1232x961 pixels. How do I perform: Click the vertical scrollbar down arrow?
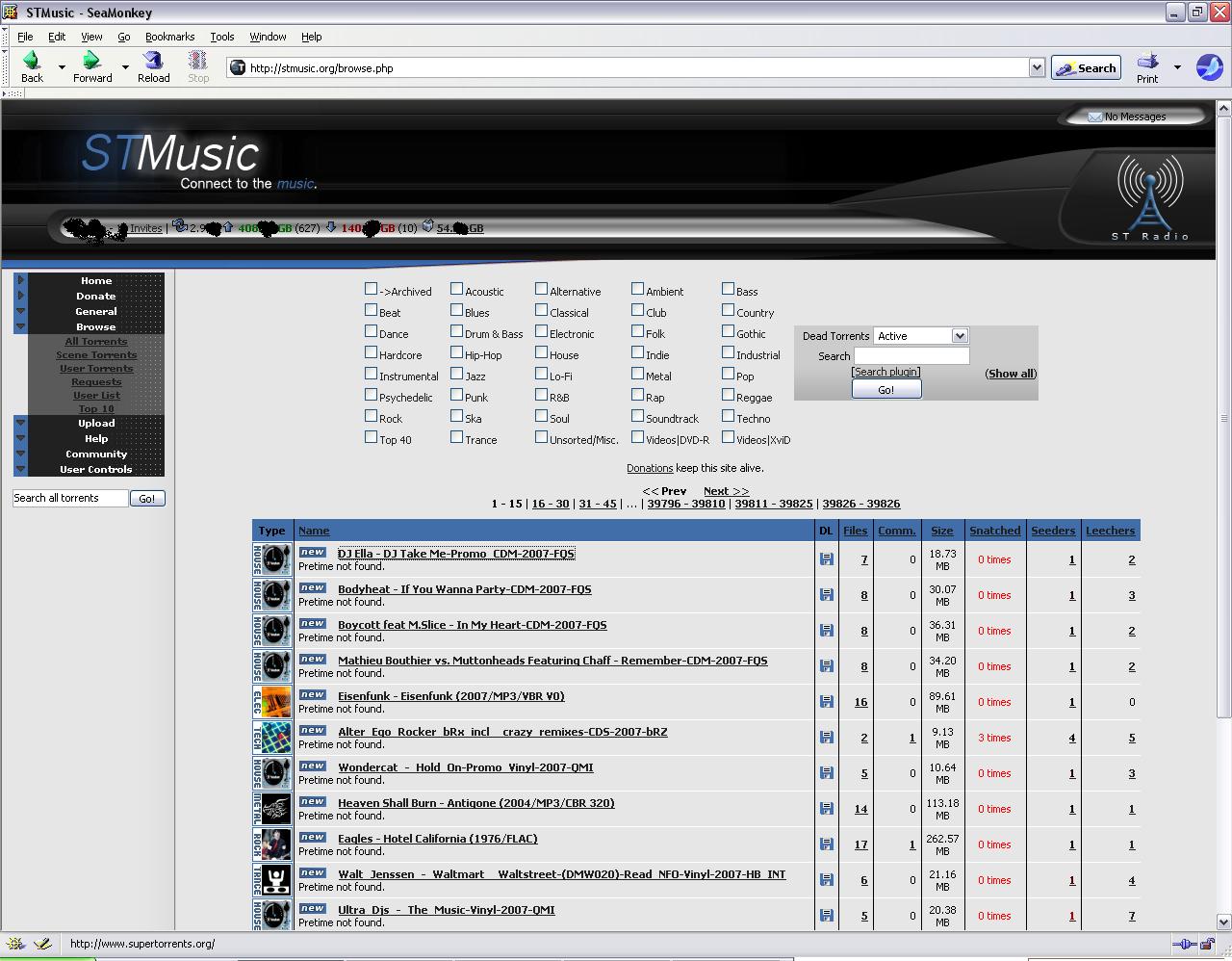[1224, 922]
